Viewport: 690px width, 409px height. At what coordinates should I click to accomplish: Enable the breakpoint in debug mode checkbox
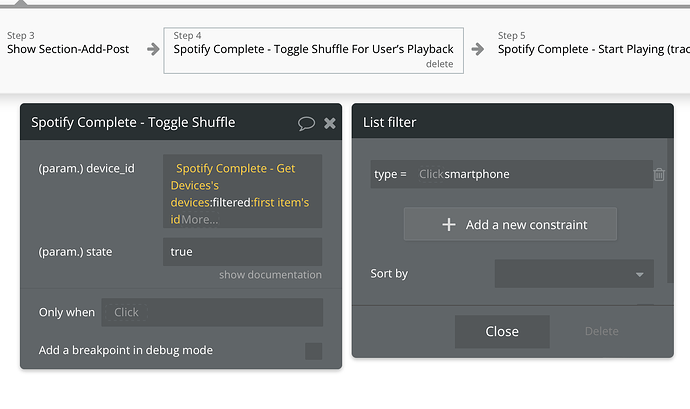pyautogui.click(x=314, y=351)
